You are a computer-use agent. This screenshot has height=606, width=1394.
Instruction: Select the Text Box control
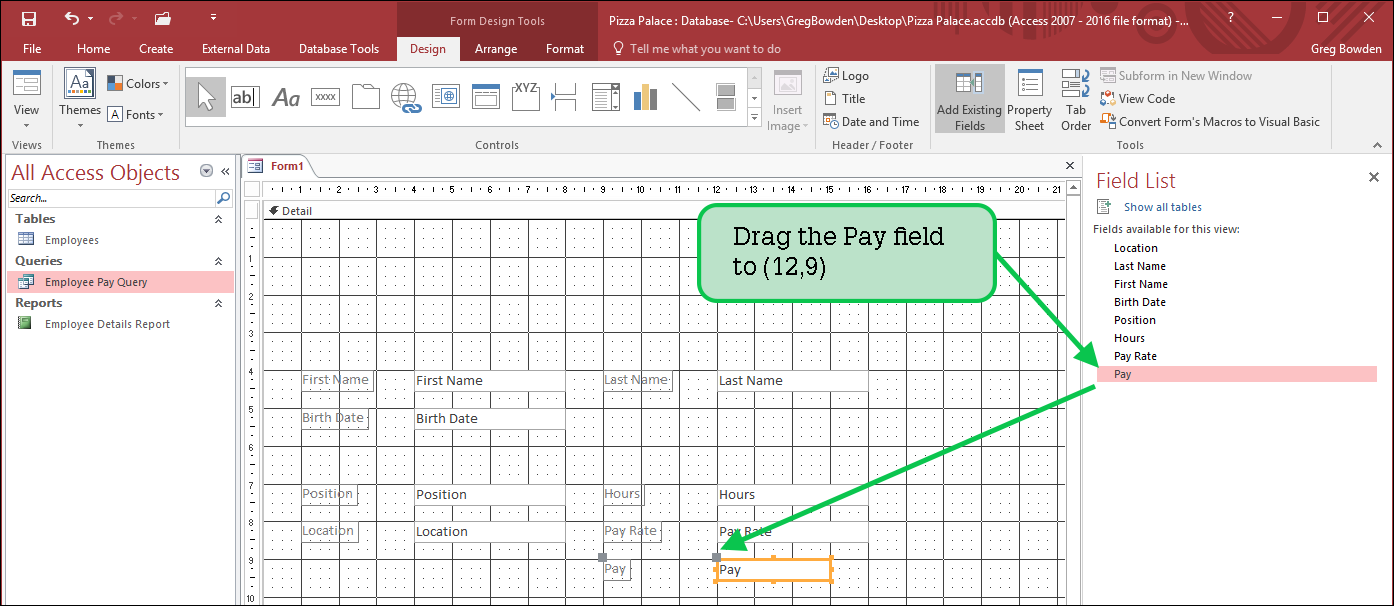tap(245, 97)
